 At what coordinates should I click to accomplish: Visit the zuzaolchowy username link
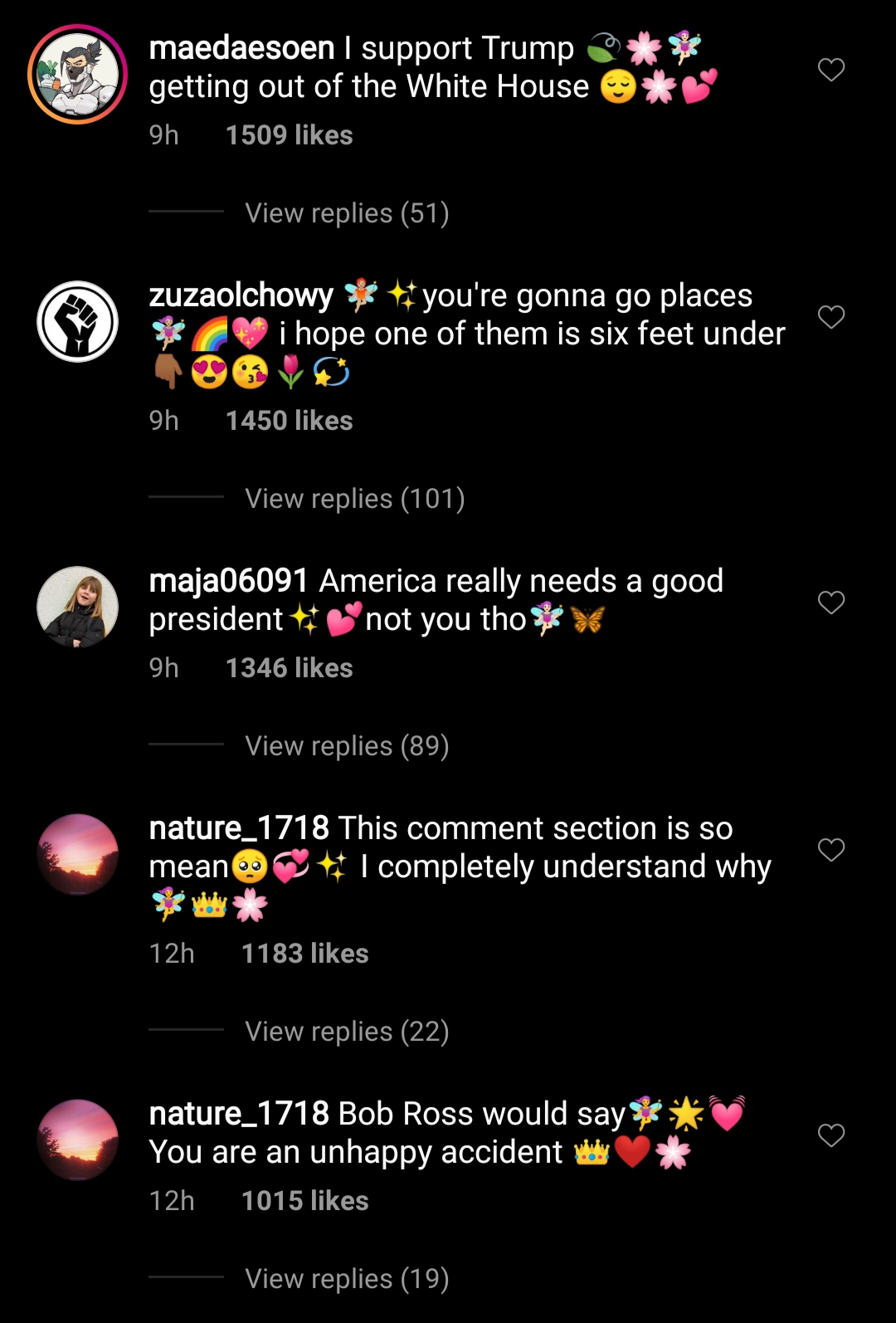(x=241, y=295)
